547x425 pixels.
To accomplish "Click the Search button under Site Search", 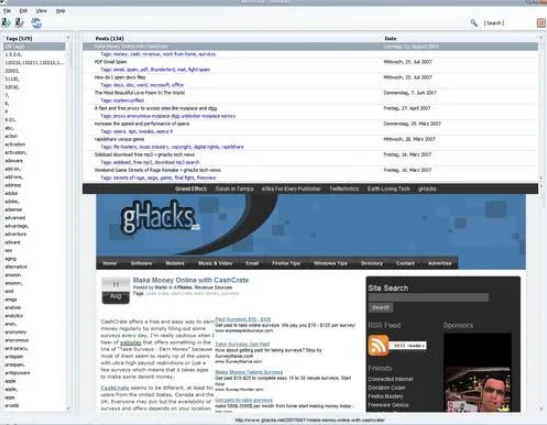I will tap(381, 308).
